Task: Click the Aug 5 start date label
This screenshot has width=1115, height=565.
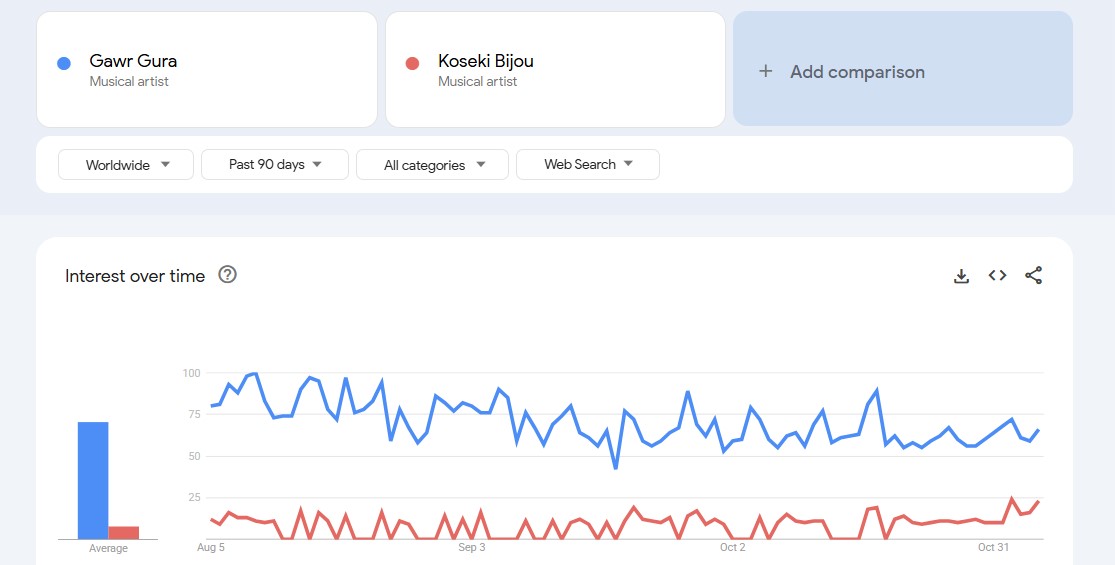Action: [x=211, y=548]
